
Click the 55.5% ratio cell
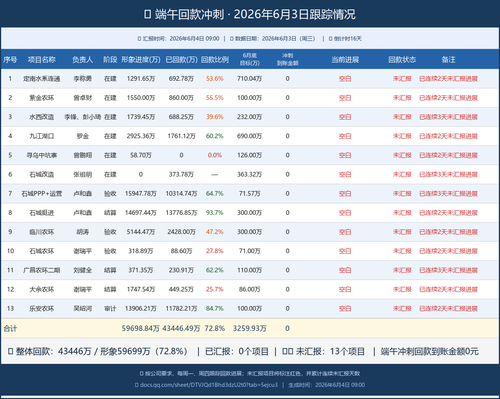click(x=215, y=98)
